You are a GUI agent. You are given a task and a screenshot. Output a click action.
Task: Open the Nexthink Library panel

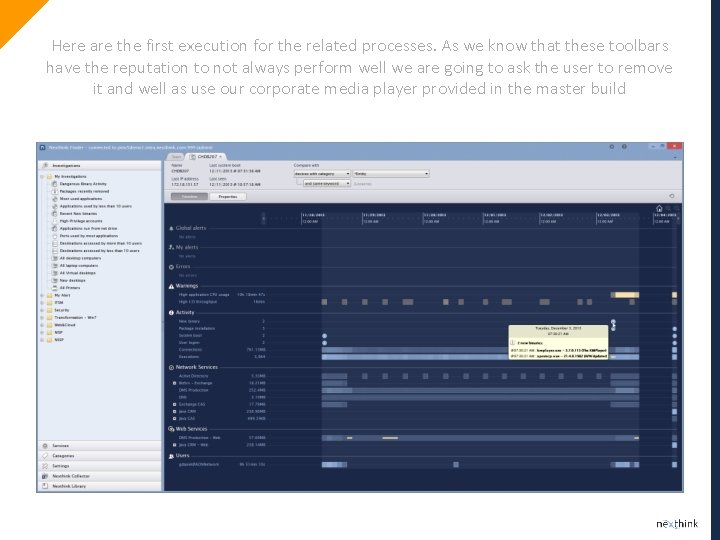[100, 486]
